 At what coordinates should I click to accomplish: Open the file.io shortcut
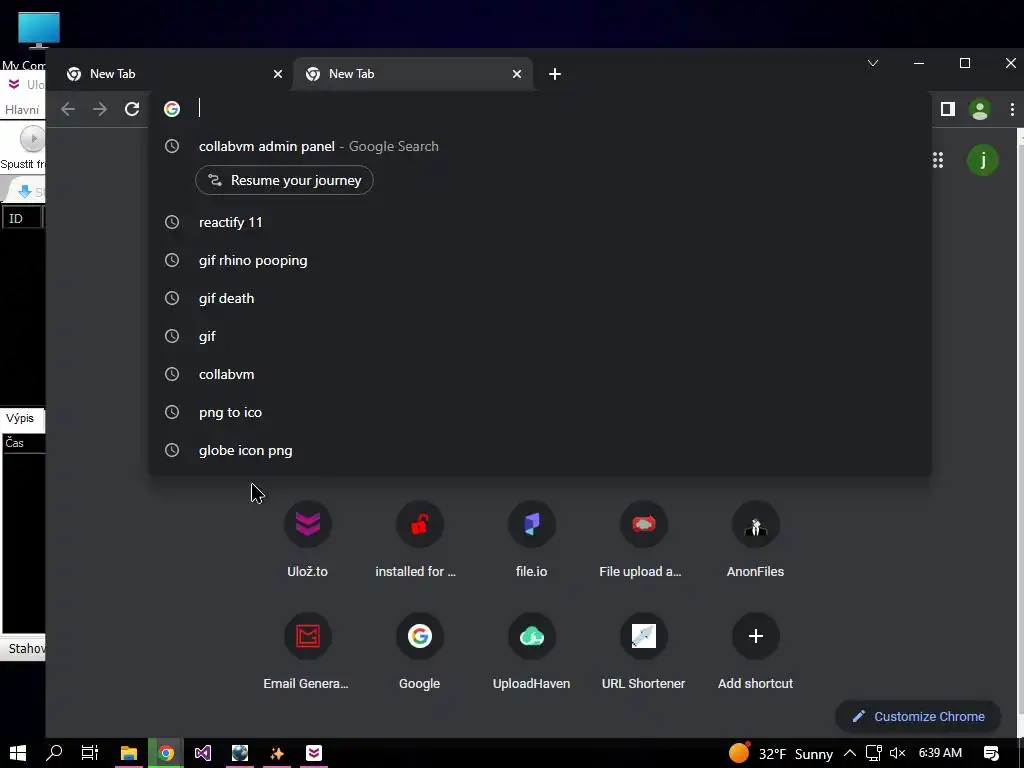(532, 539)
